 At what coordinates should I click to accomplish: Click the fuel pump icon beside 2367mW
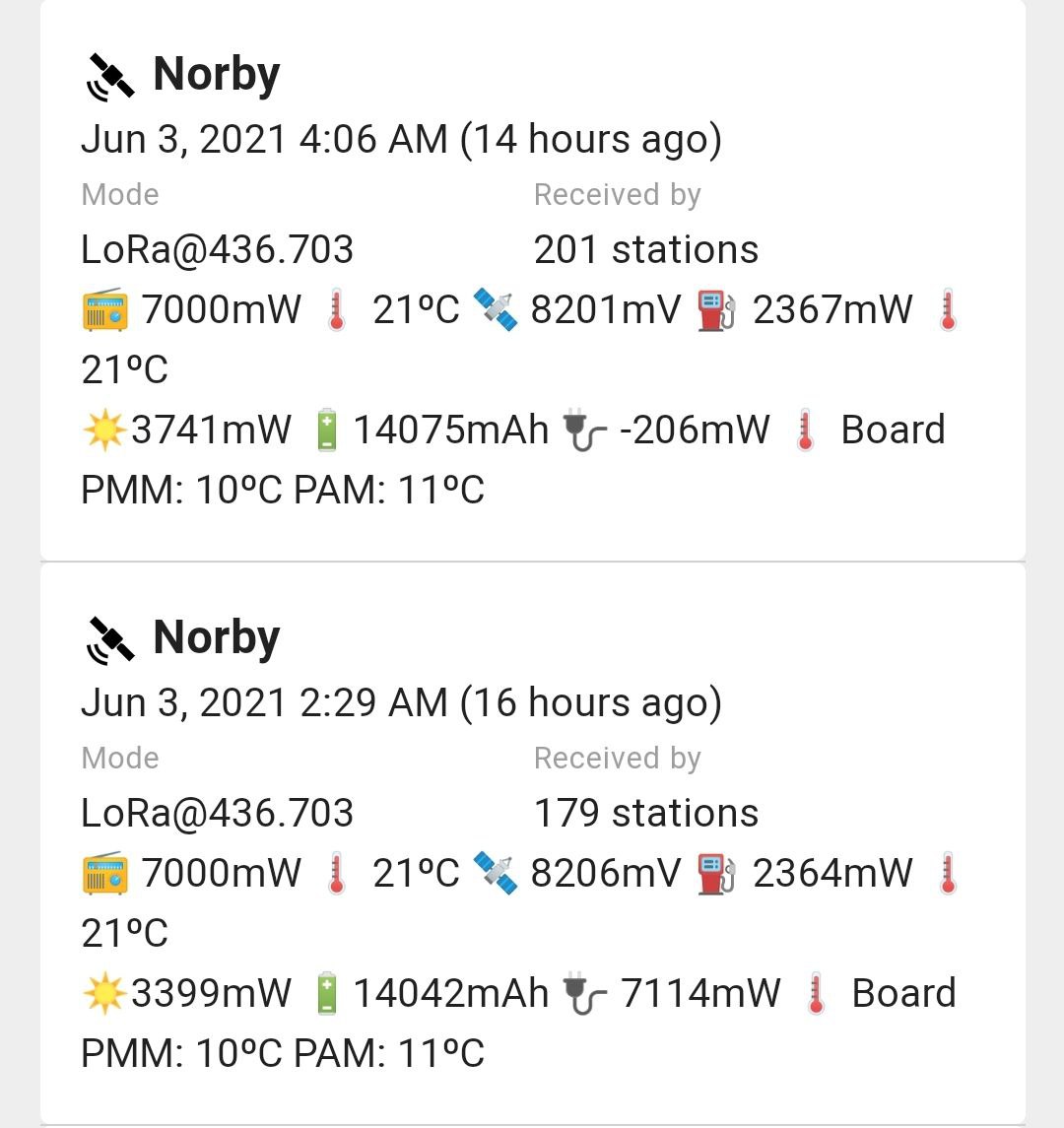[x=716, y=309]
